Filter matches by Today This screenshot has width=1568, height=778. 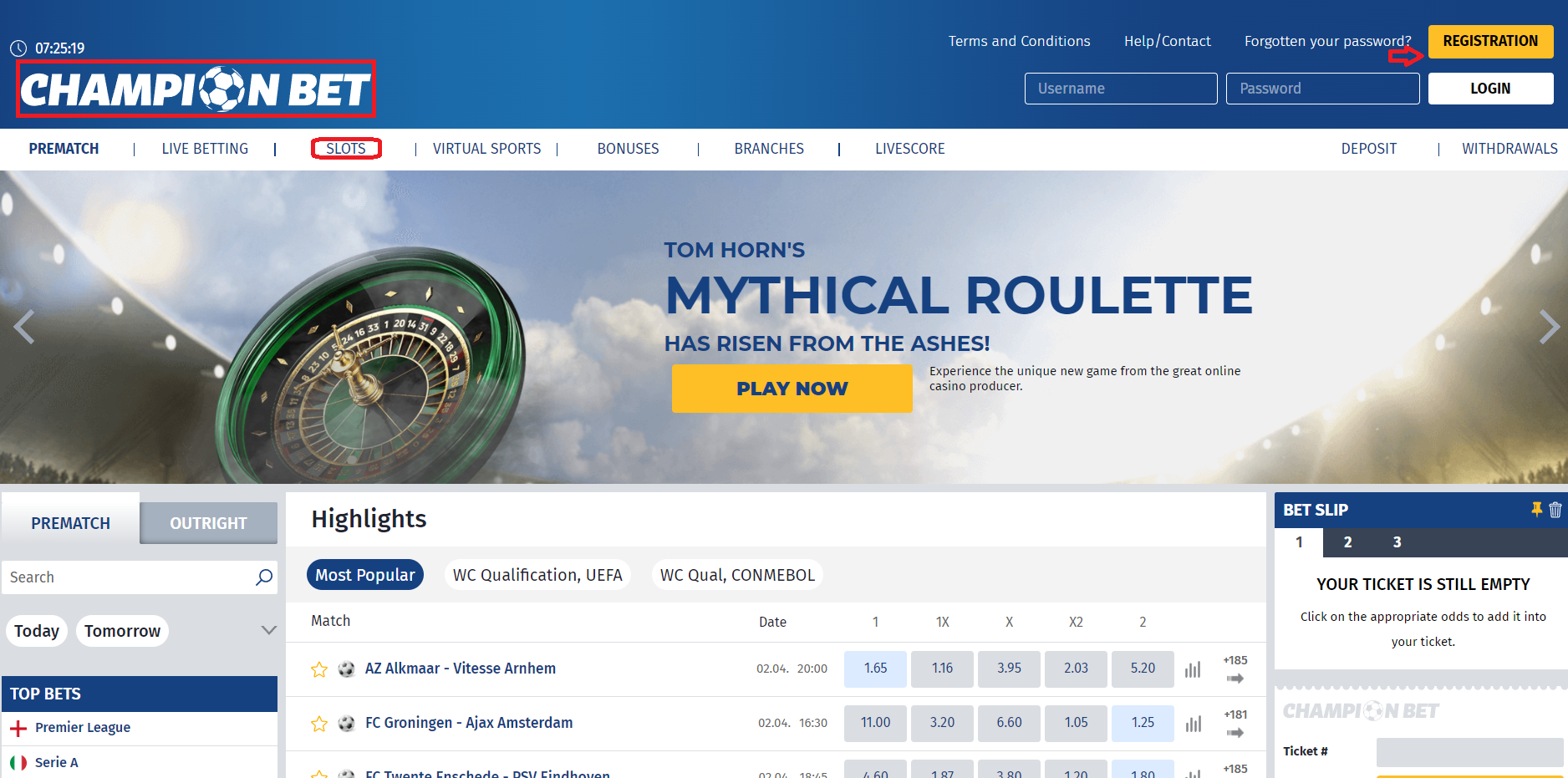pyautogui.click(x=37, y=631)
